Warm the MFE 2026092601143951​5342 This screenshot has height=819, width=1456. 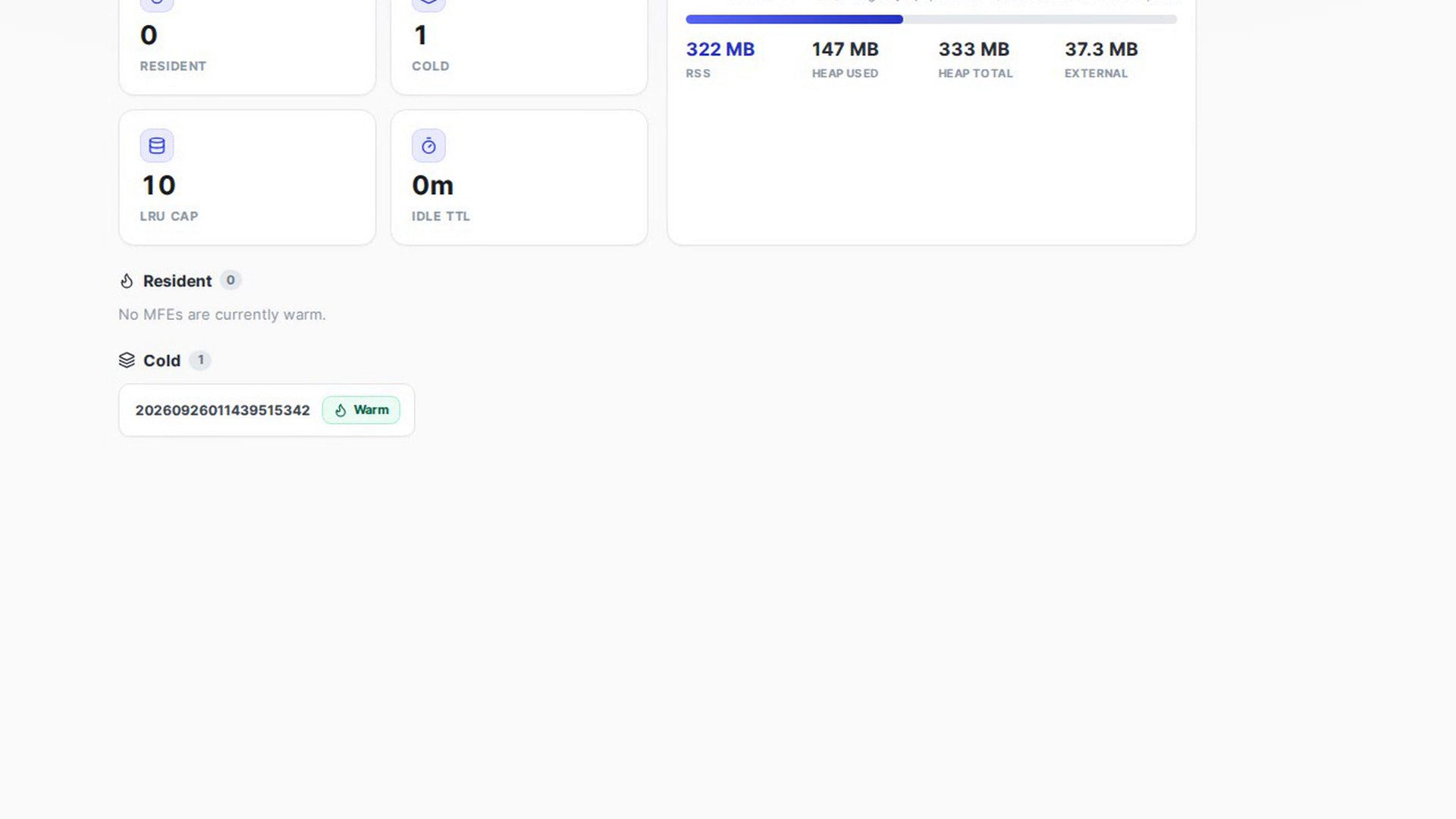click(x=361, y=410)
